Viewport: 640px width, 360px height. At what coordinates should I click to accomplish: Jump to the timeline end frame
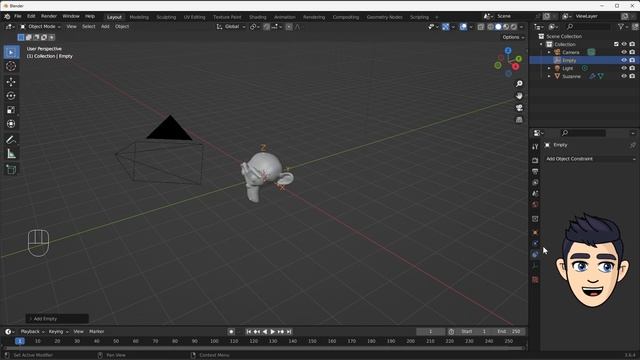289,332
